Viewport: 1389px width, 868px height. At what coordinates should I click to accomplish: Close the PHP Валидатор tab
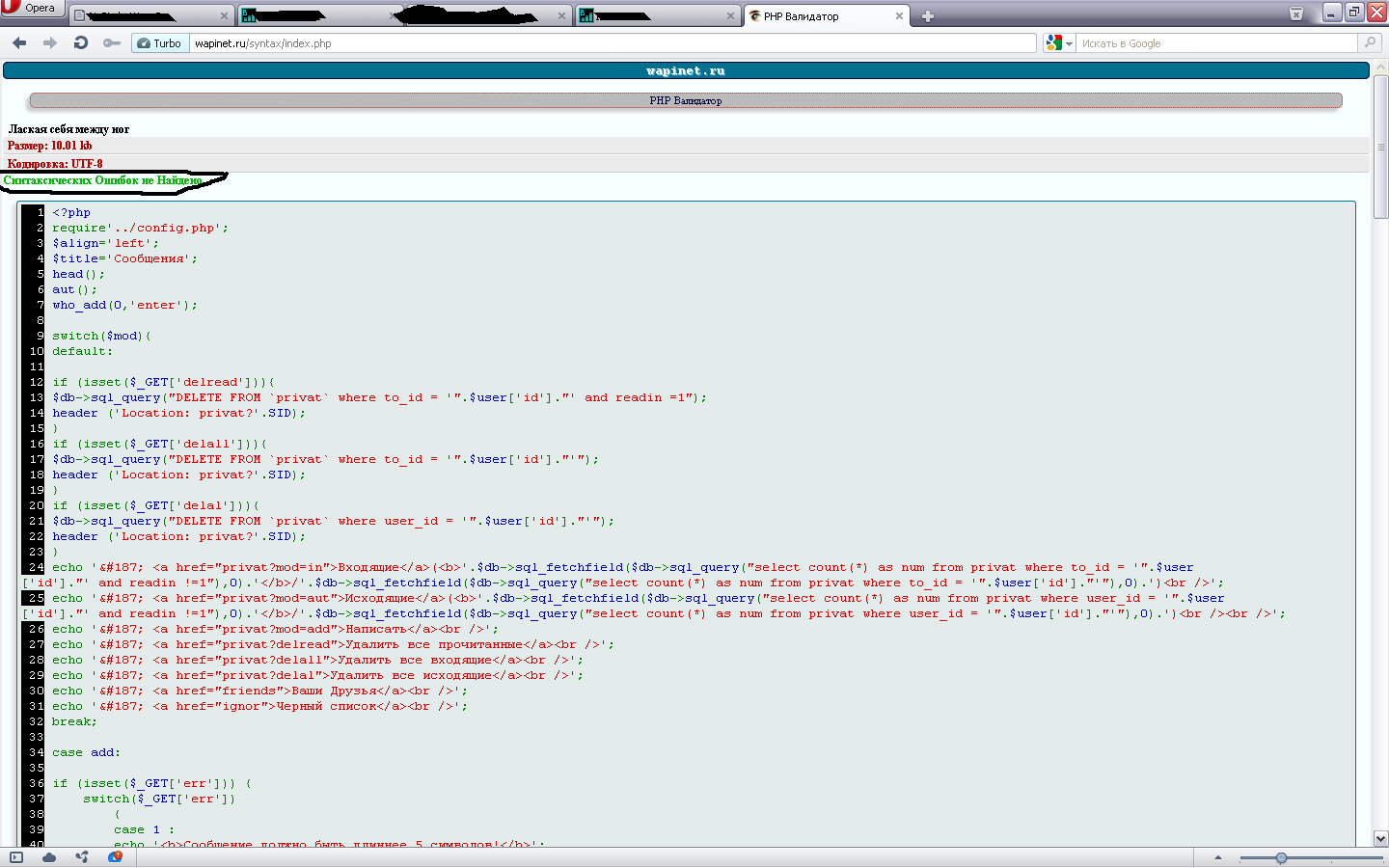(x=899, y=16)
